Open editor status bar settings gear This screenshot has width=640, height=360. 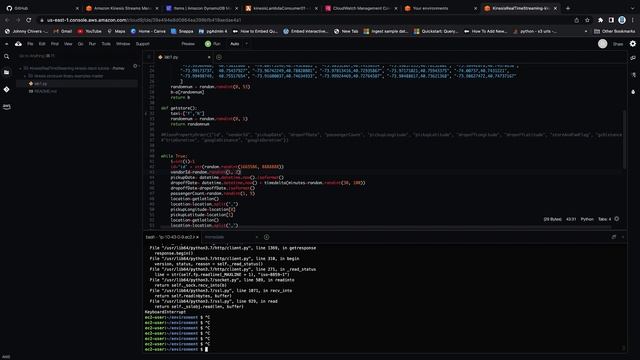point(617,219)
